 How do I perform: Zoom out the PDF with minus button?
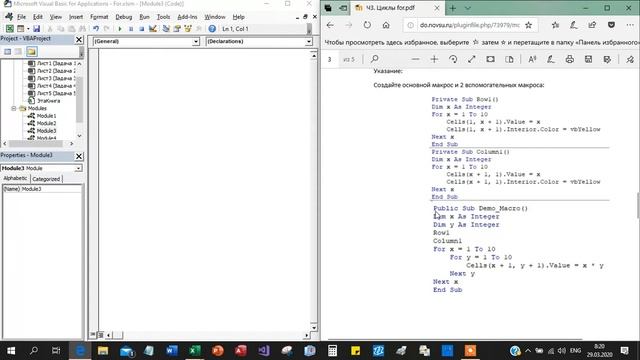(416, 59)
